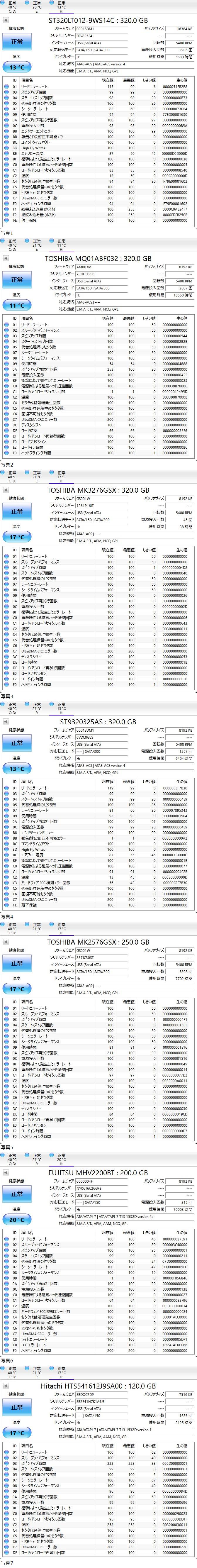Screen dimensions: 197x1568
Task: Select the H: 13 °C disk tab above ST320LT012
Action: pos(61,7)
